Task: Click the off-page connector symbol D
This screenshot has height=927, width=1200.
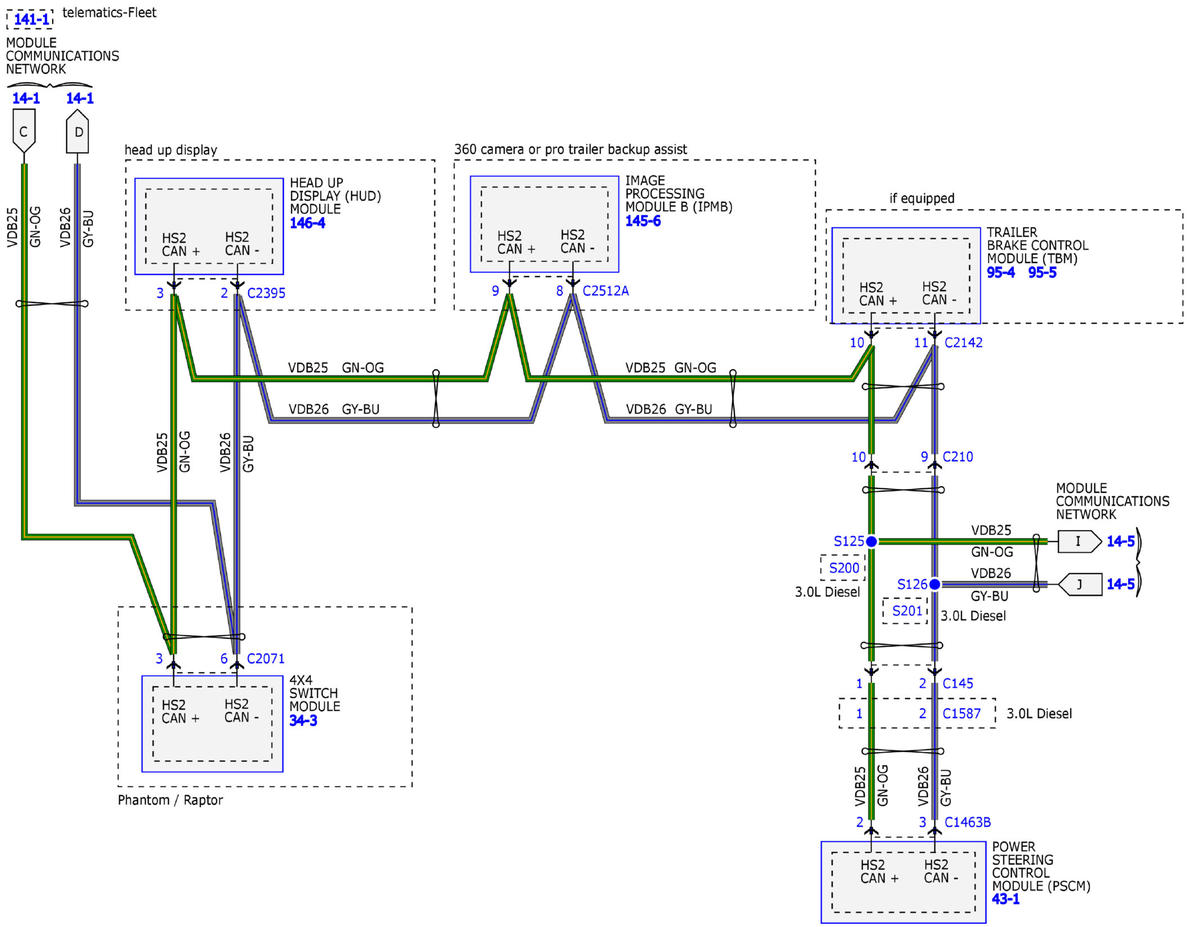Action: 78,132
